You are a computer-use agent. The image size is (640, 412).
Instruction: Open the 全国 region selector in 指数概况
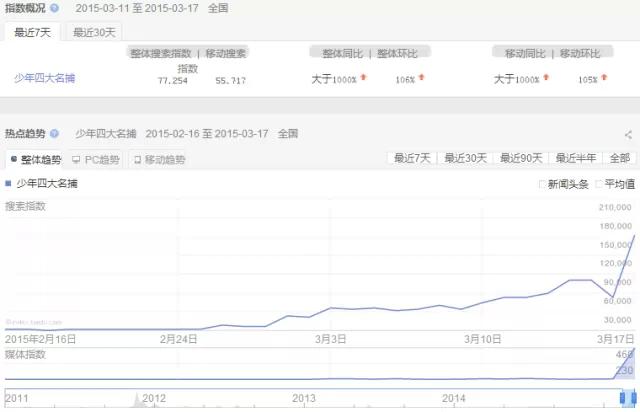coord(217,8)
